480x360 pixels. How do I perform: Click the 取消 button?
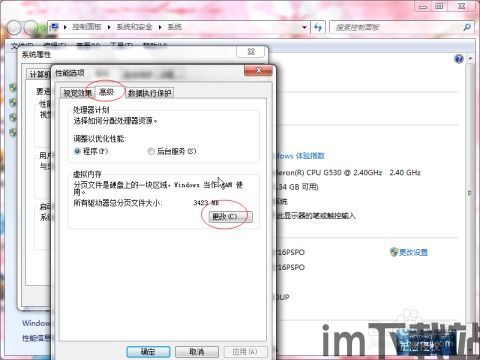[x=197, y=352]
